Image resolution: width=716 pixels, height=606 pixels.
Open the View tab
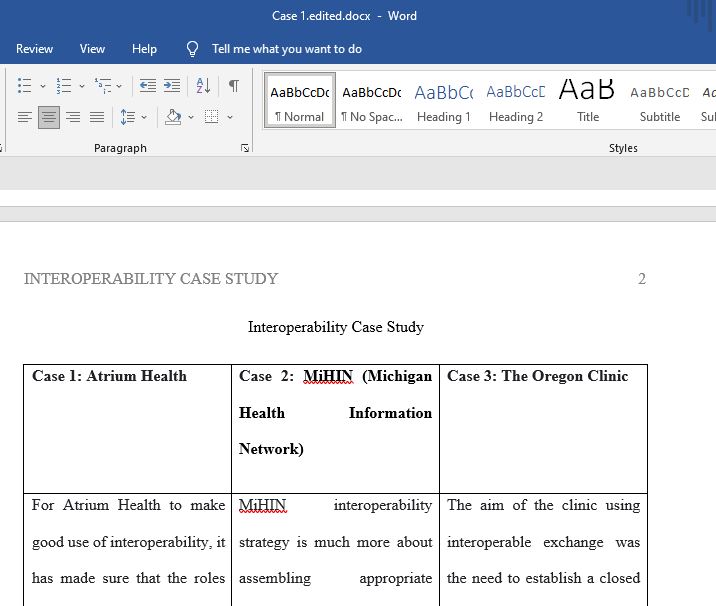click(92, 49)
